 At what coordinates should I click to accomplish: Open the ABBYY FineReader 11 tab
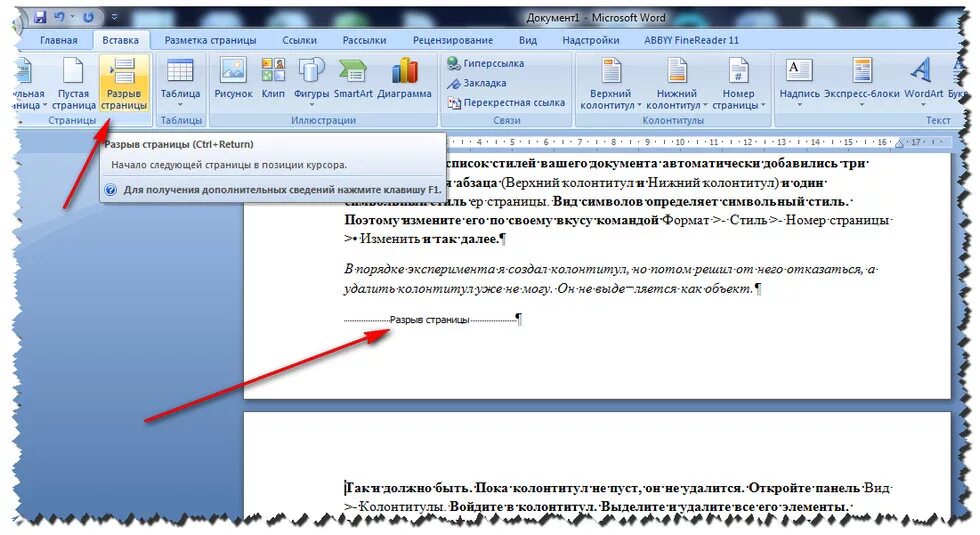tap(691, 40)
